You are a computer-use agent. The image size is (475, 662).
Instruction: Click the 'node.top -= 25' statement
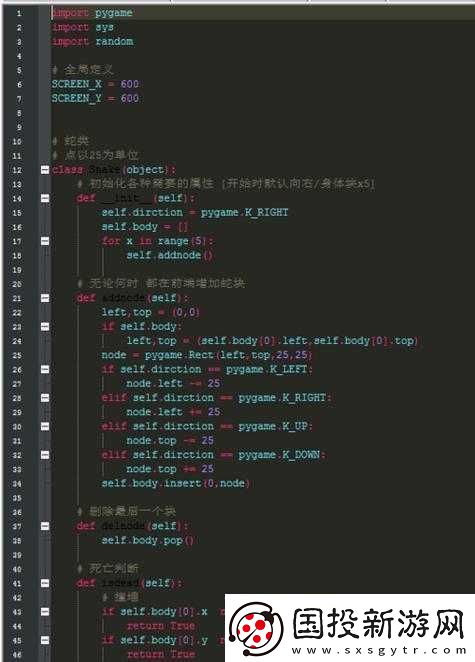(170, 440)
